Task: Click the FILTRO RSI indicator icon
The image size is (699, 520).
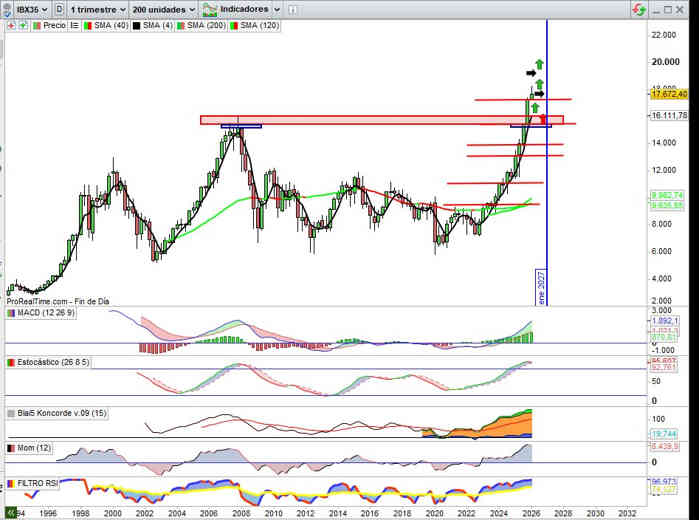Action: pyautogui.click(x=11, y=484)
